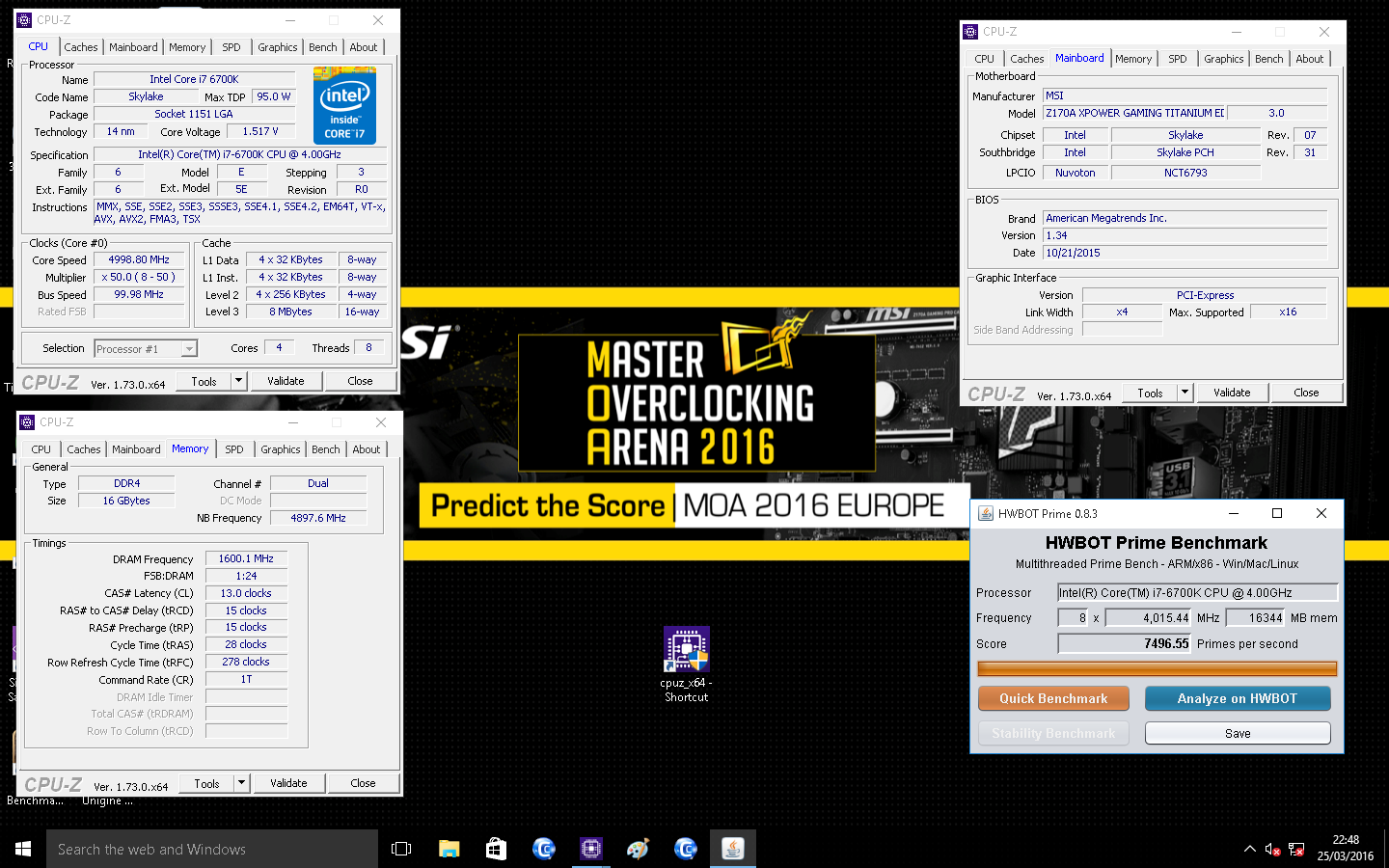The image size is (1389, 868).
Task: Click the DRAM Frequency value 1600.1 MHz
Action: (x=246, y=558)
